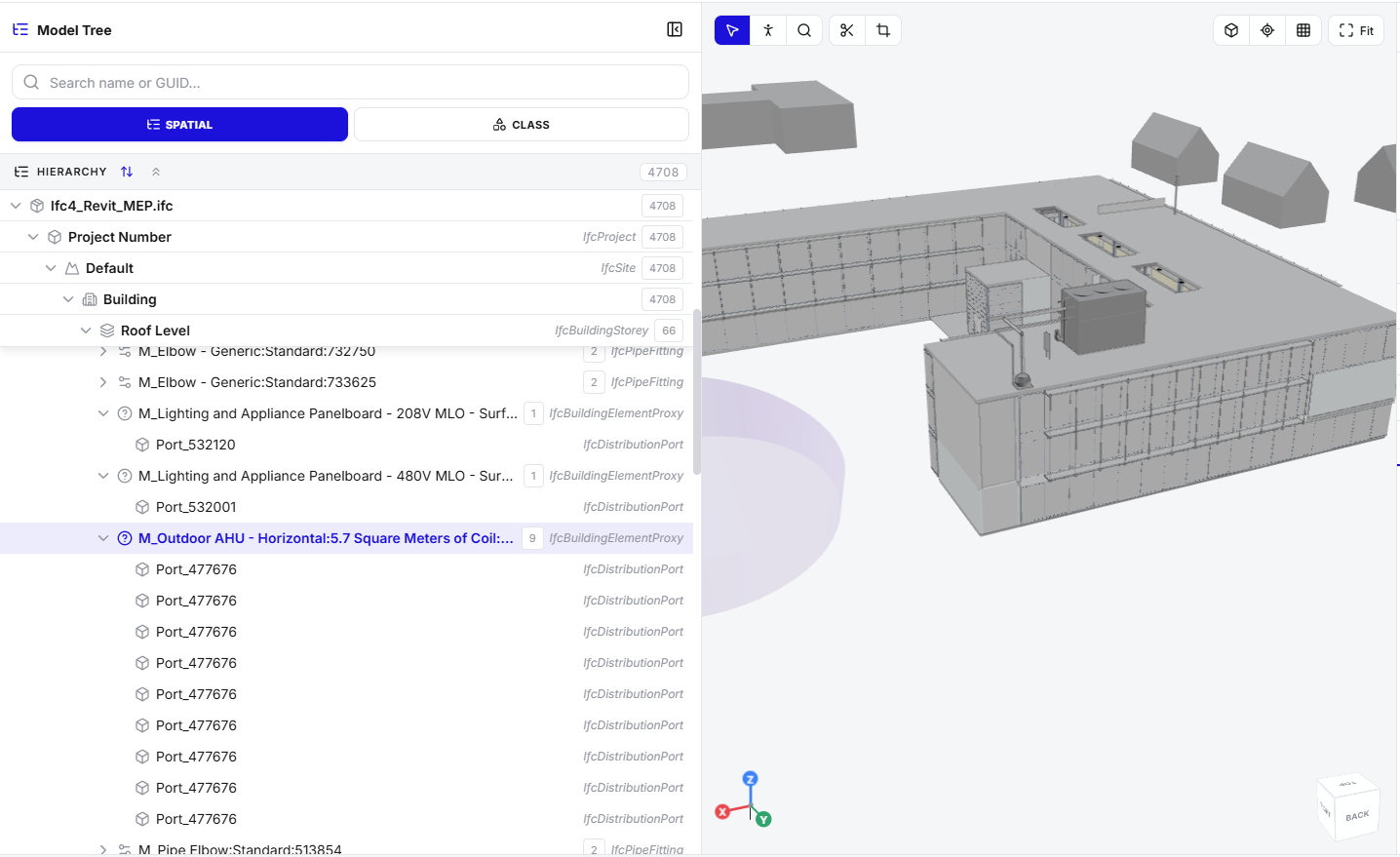The image size is (1400, 857).
Task: Toggle the grid icon in viewer toolbar
Action: point(1303,30)
